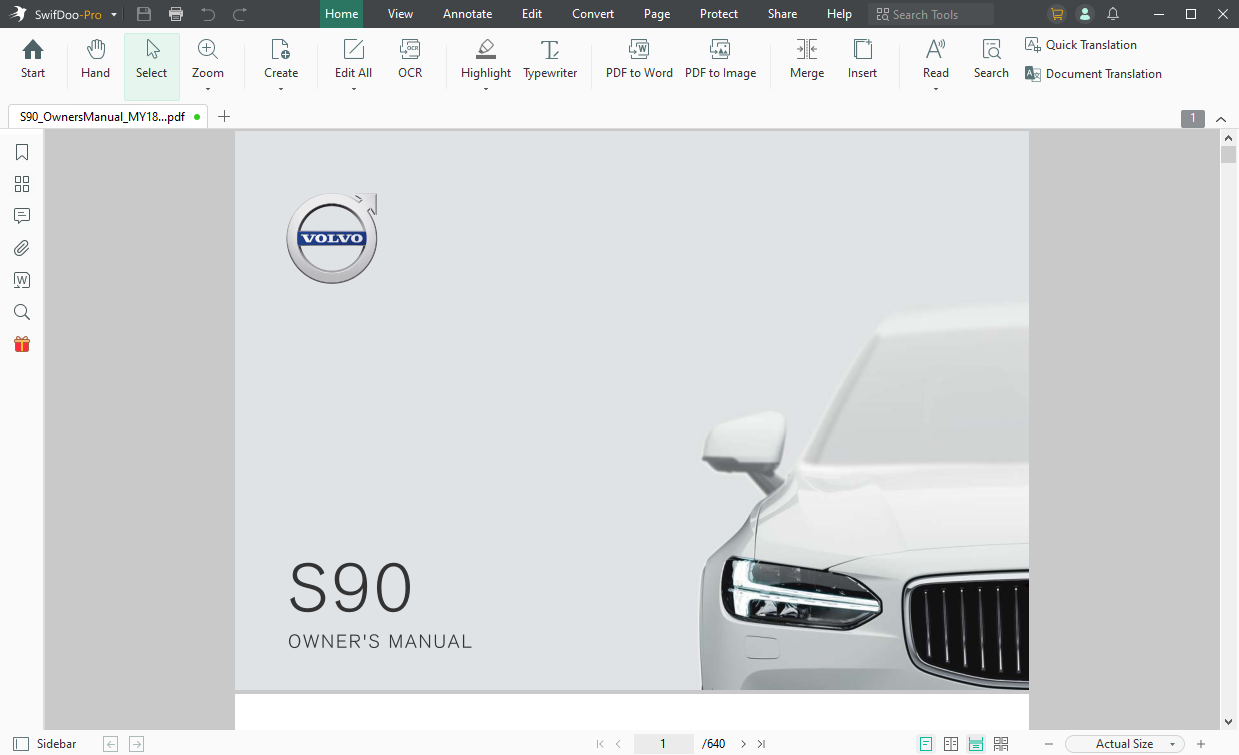
Task: Go to previous view arrow in status bar
Action: 111,744
